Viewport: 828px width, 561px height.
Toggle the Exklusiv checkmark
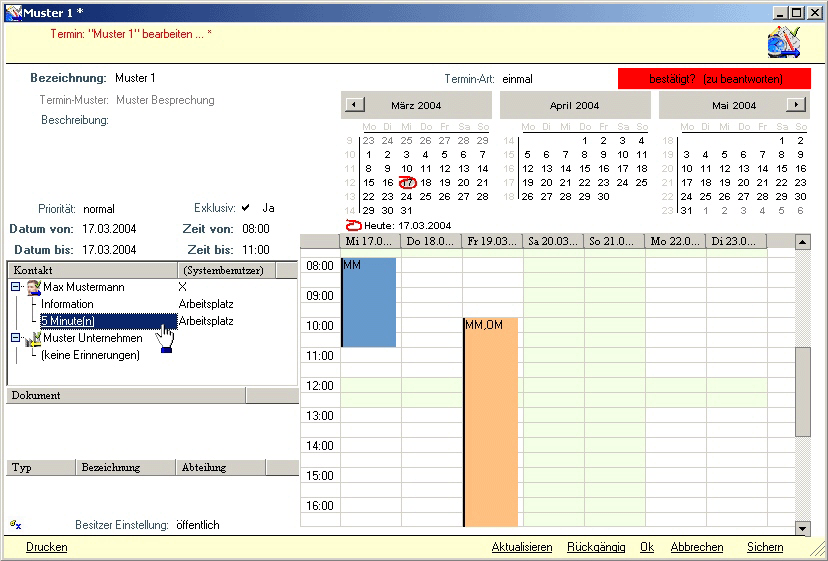pos(245,208)
